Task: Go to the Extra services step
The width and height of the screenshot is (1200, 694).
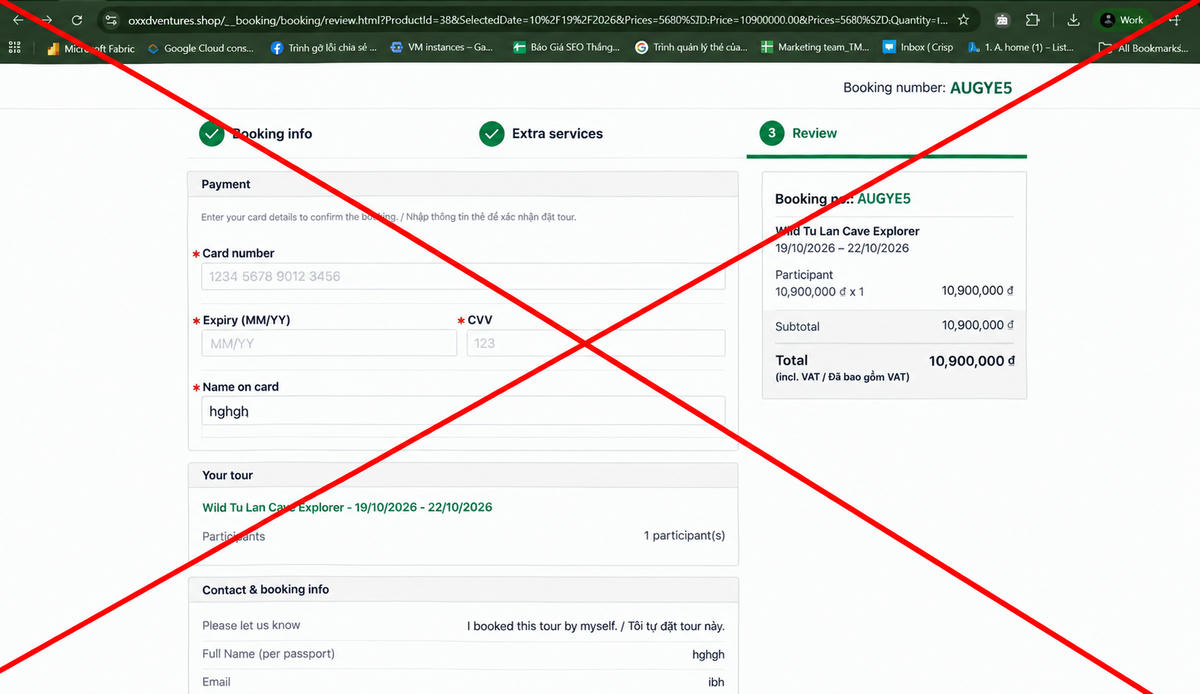Action: (x=541, y=134)
